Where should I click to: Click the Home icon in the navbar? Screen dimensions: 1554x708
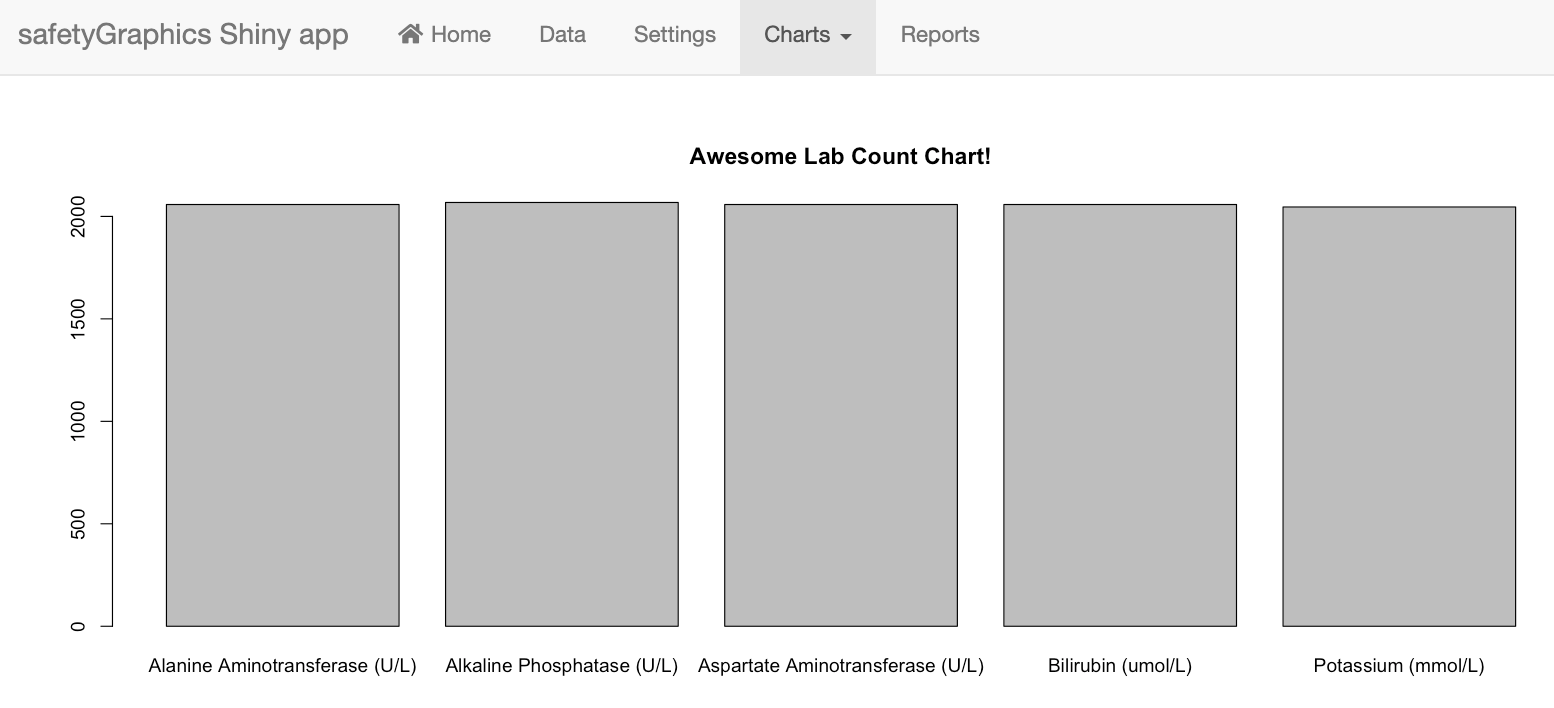pyautogui.click(x=410, y=33)
